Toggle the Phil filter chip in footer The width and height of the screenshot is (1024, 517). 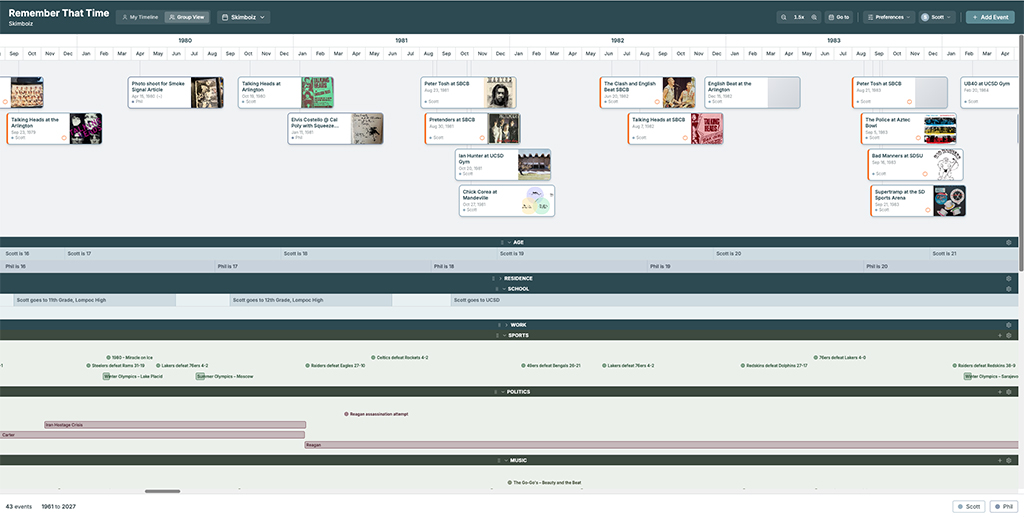tap(1004, 507)
